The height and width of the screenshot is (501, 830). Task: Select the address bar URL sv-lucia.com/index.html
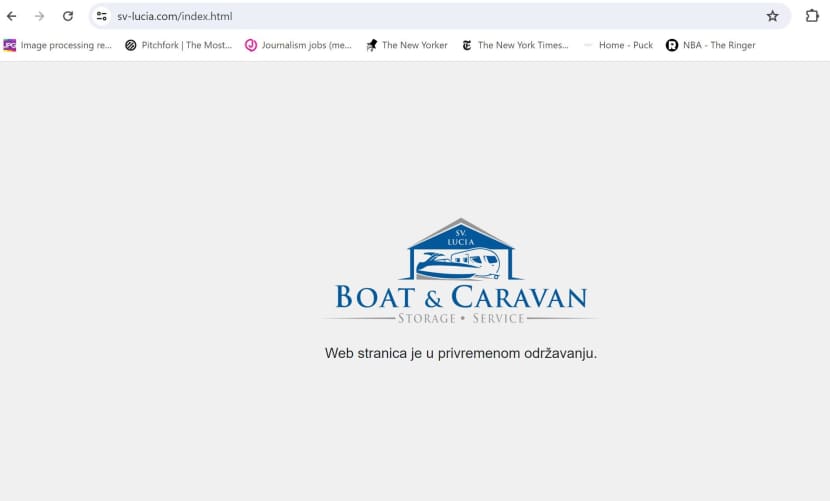point(175,16)
